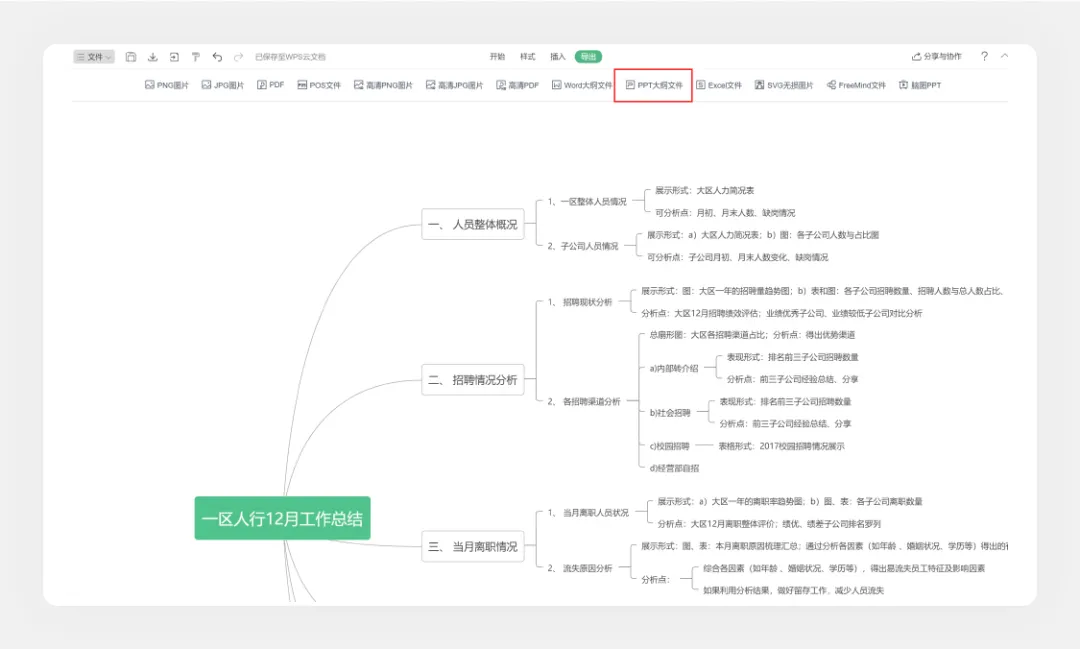This screenshot has width=1080, height=649.
Task: Click the save icon in the top toolbar
Action: point(131,57)
